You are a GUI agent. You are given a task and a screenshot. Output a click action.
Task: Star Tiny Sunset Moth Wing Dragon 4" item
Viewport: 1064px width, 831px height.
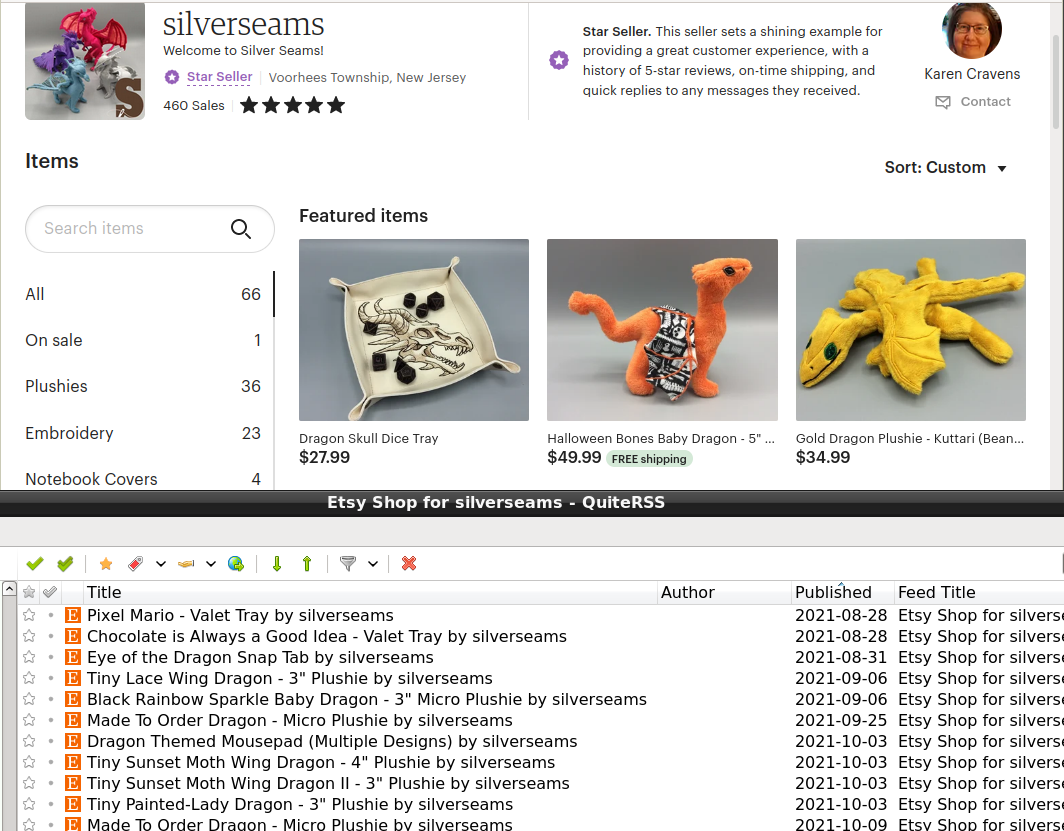28,762
